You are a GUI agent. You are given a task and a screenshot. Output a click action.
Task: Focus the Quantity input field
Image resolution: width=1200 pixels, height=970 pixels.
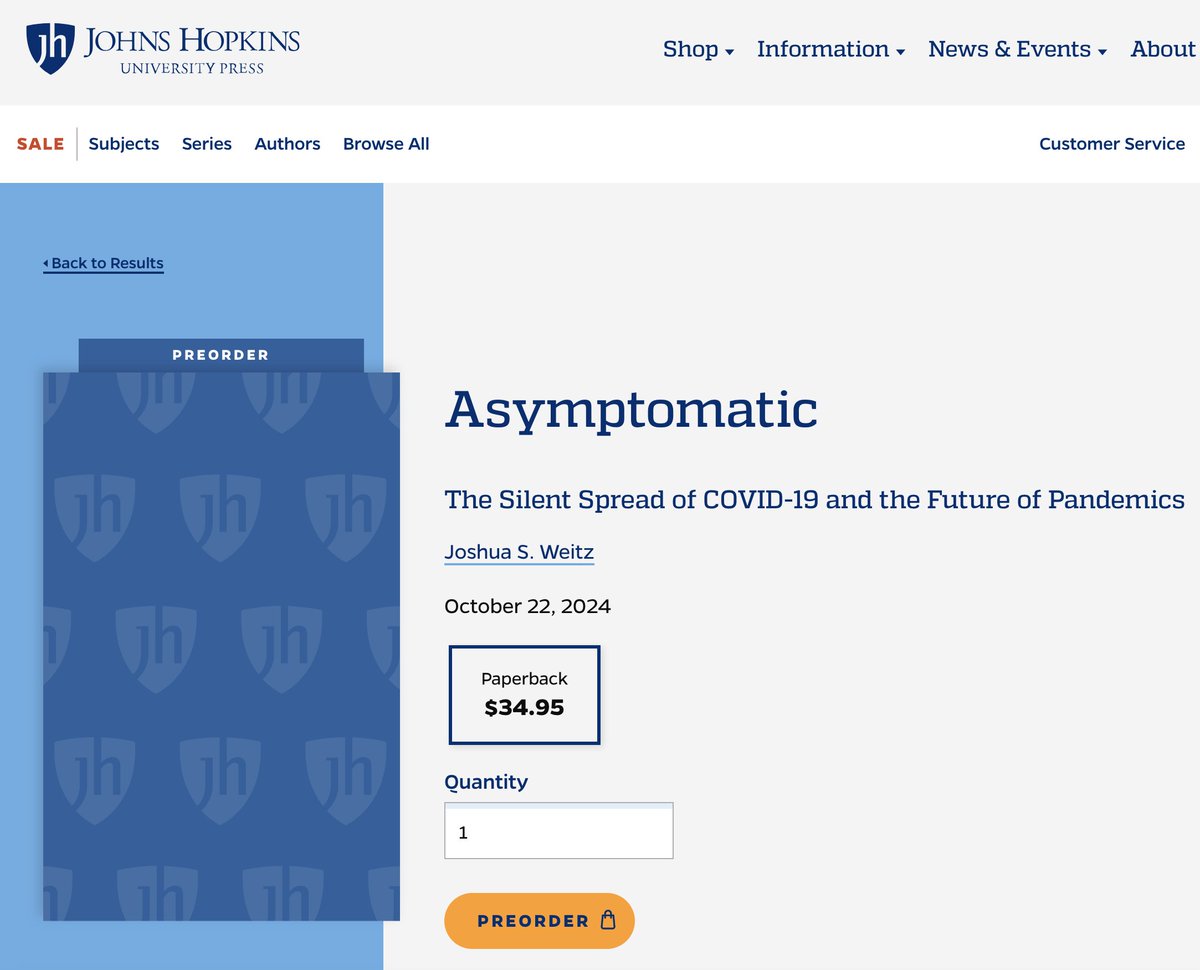pyautogui.click(x=558, y=830)
